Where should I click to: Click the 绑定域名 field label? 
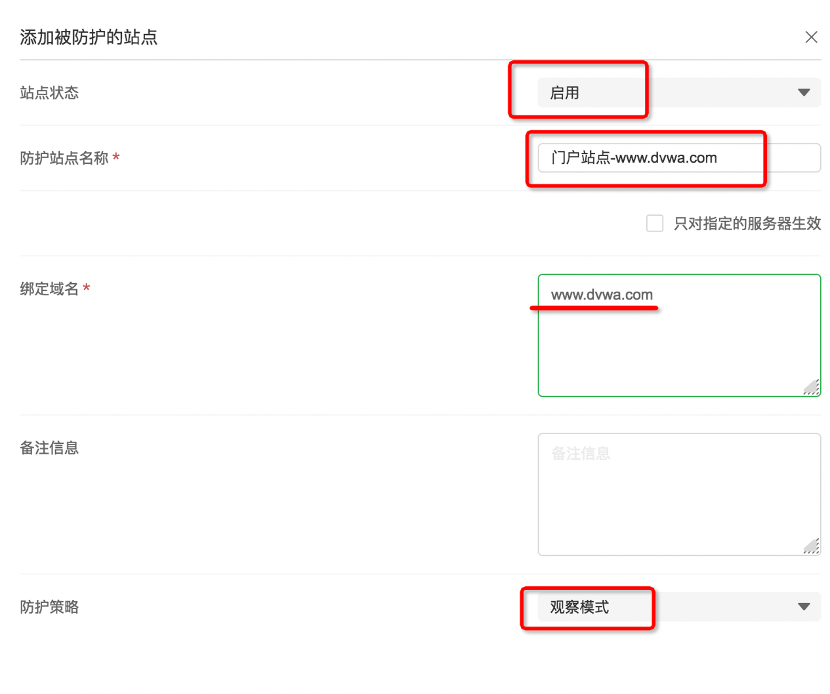coord(49,289)
